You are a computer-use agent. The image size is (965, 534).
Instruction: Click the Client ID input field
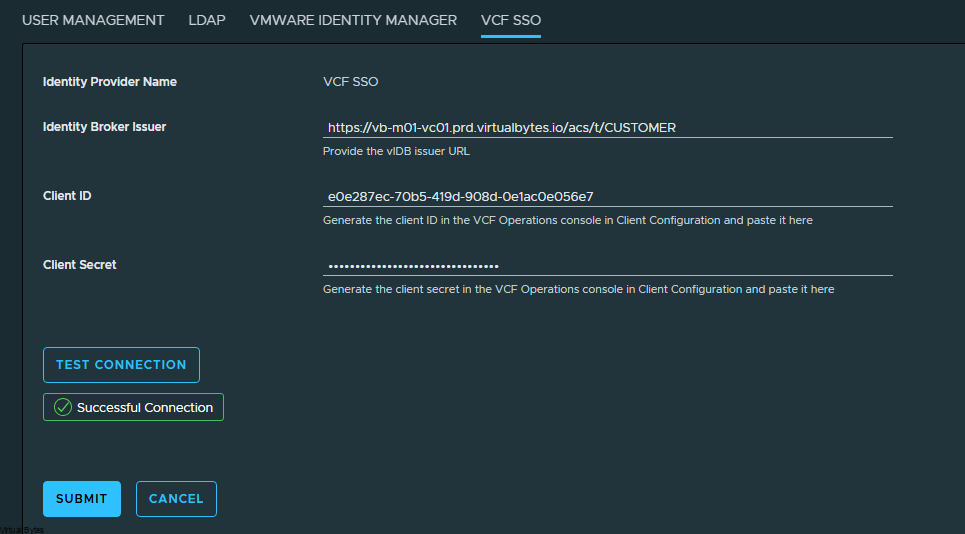(x=607, y=197)
